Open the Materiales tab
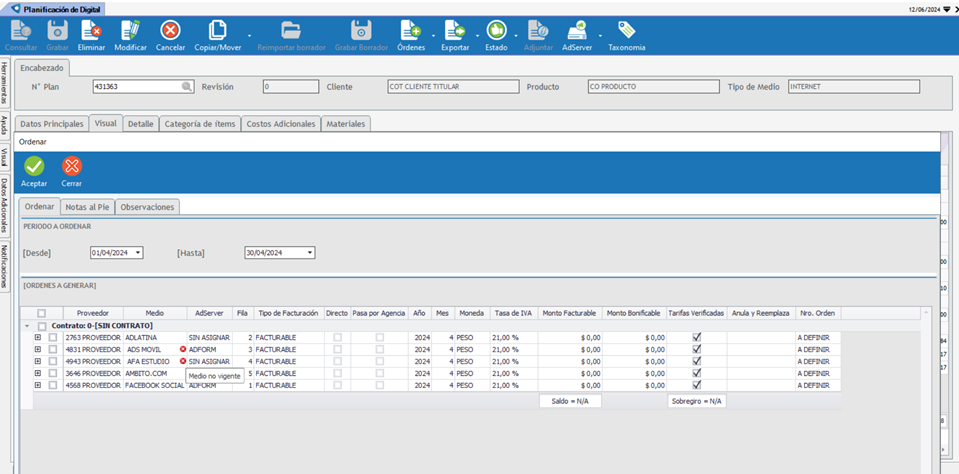 pyautogui.click(x=346, y=124)
